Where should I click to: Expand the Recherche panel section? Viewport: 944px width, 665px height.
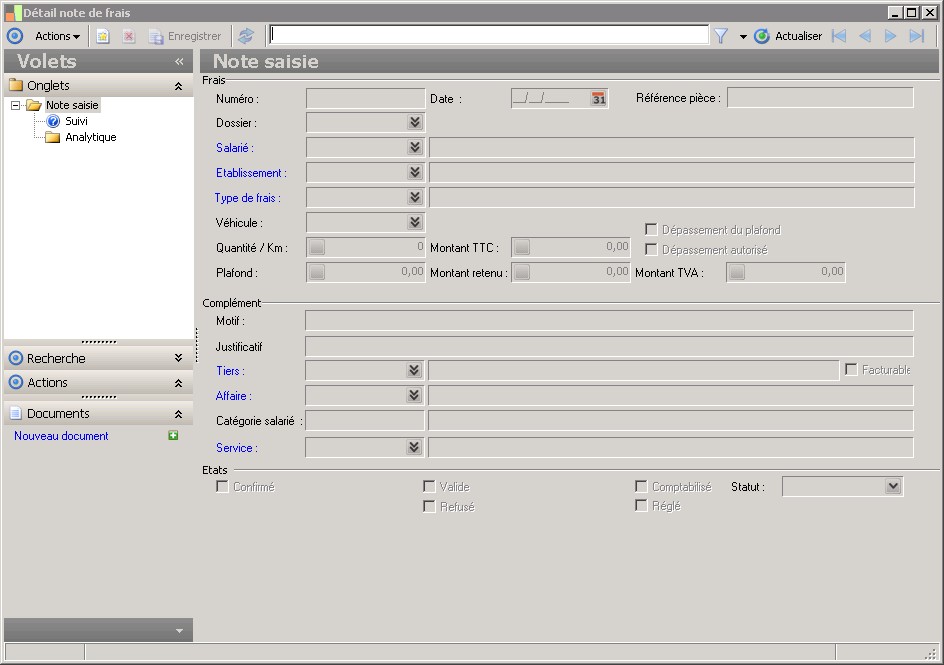(x=178, y=358)
